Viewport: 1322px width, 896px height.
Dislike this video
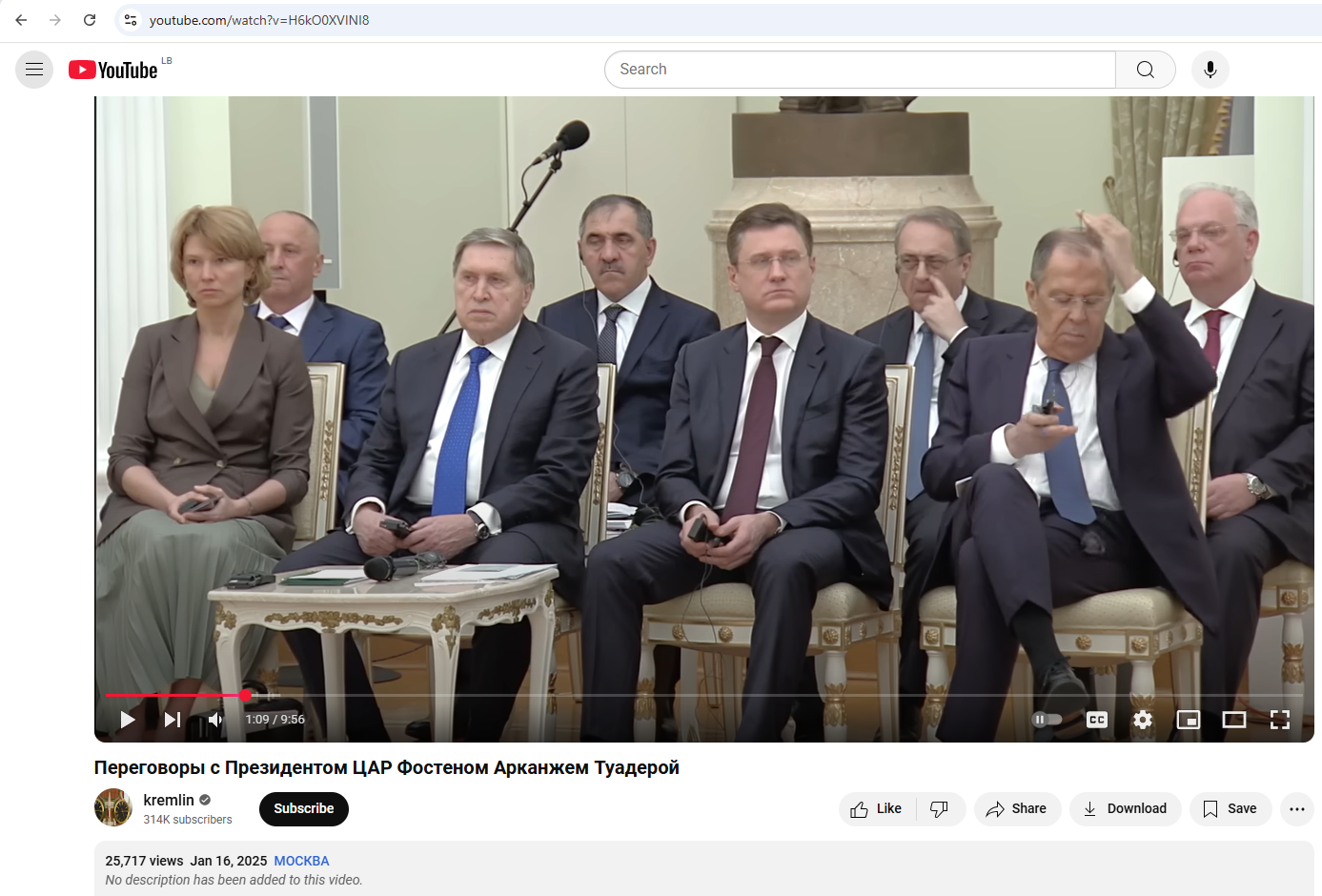click(x=940, y=808)
